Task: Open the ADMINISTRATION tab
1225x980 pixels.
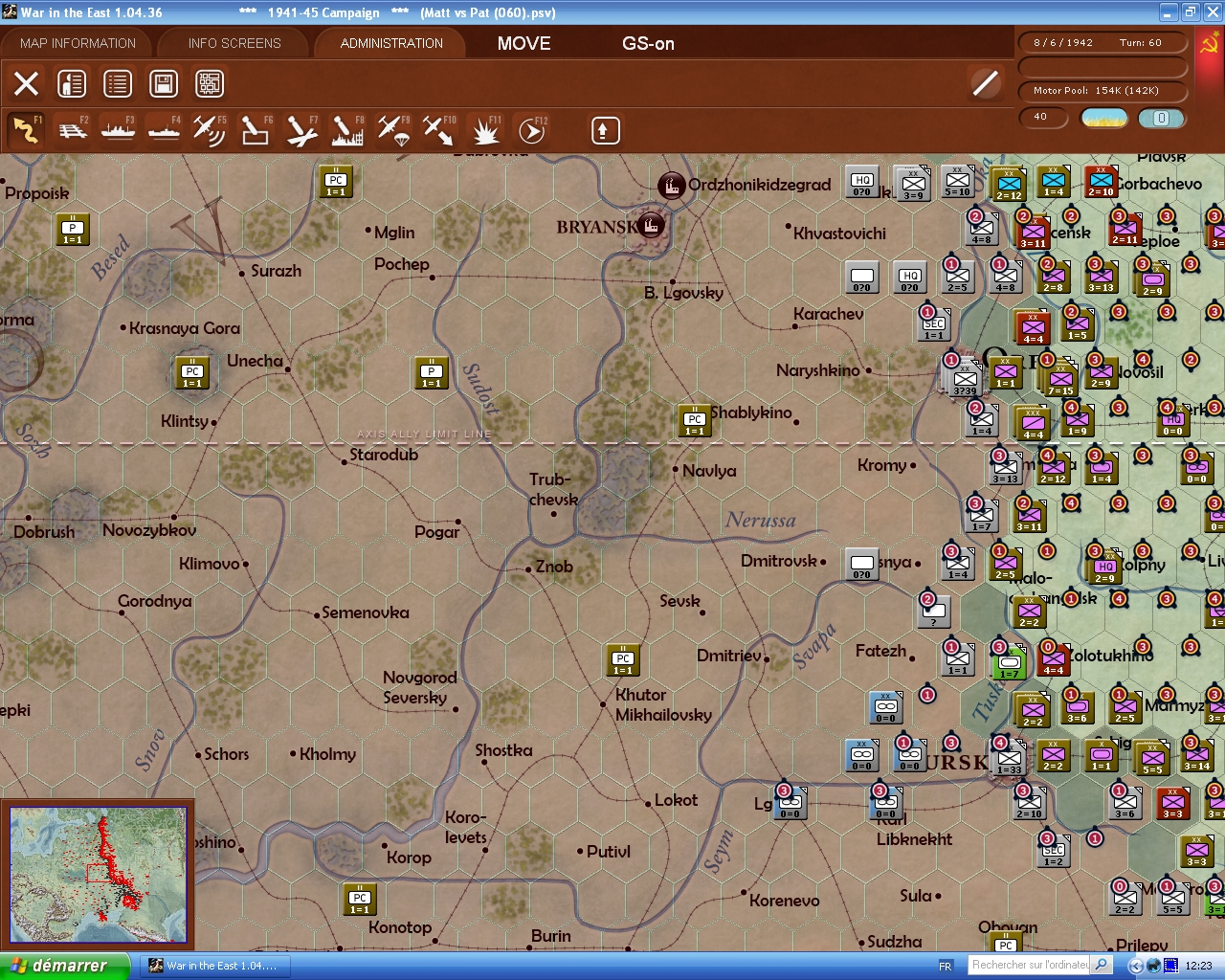Action: click(391, 43)
